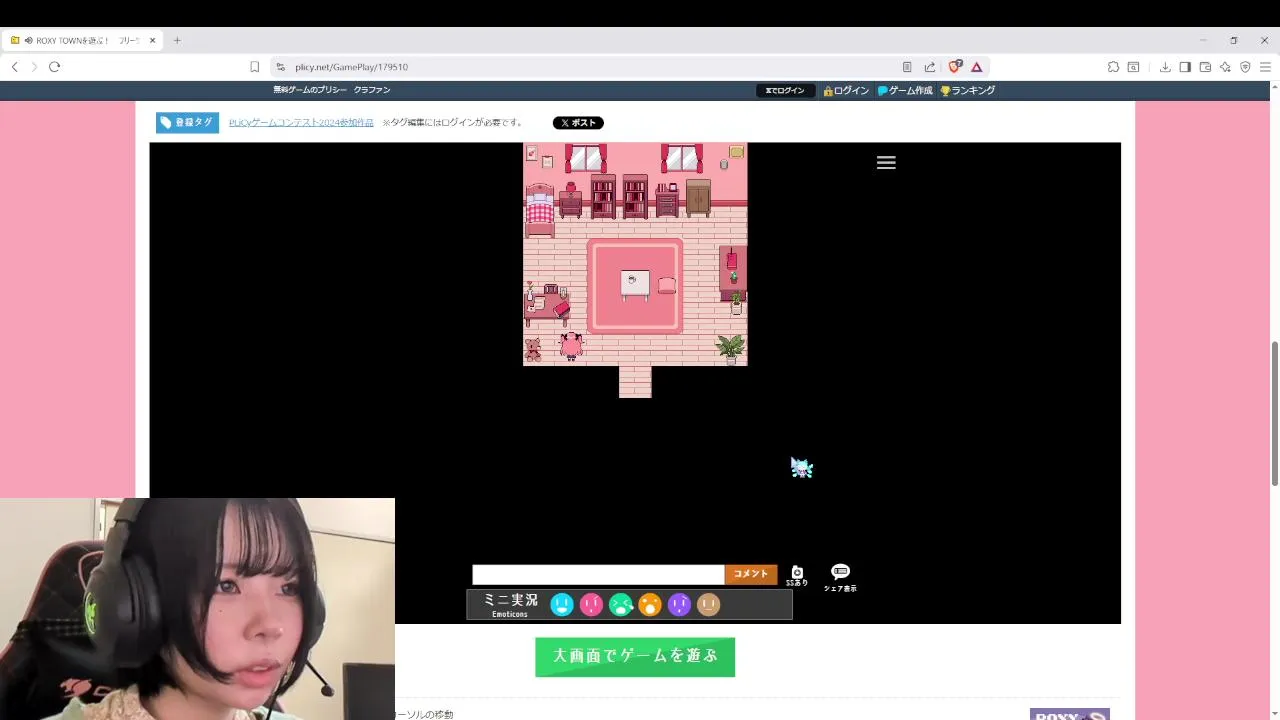Image resolution: width=1280 pixels, height=720 pixels.
Task: Open the 無料ゲームのプリシー home link
Action: pyautogui.click(x=310, y=90)
